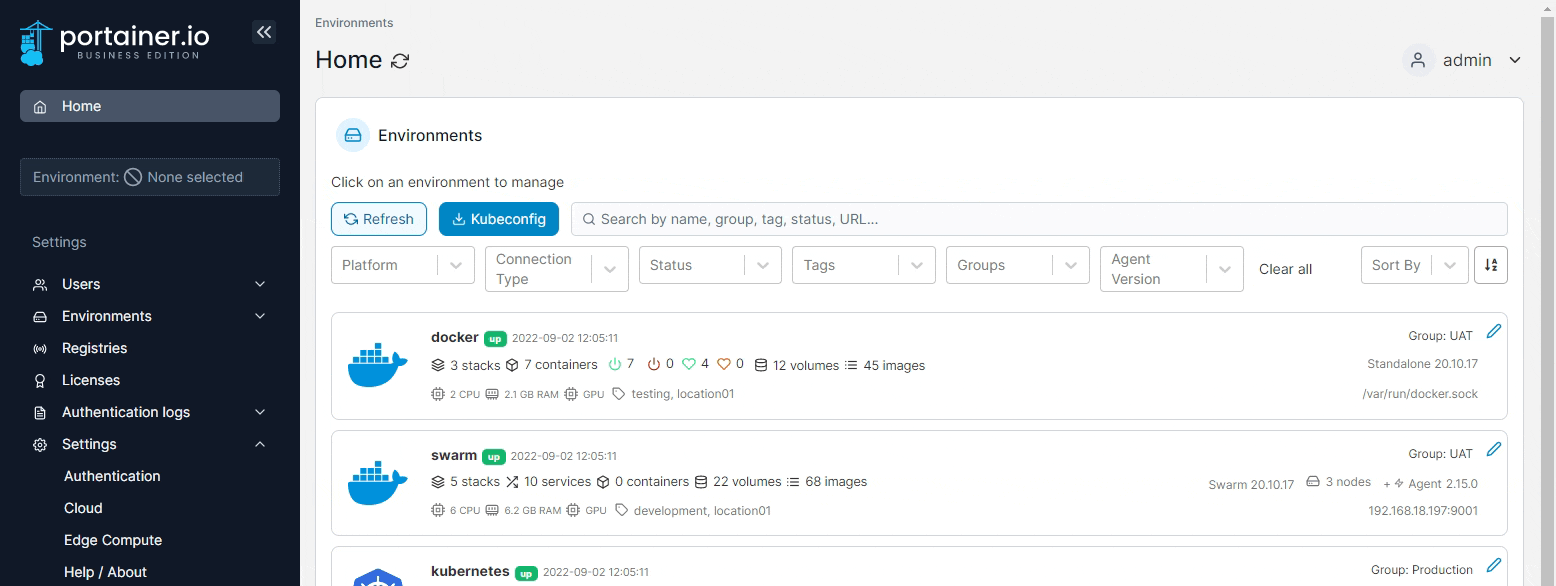Click 'Group: Production' in kubernetes row
The height and width of the screenshot is (586, 1556).
[x=1422, y=569]
